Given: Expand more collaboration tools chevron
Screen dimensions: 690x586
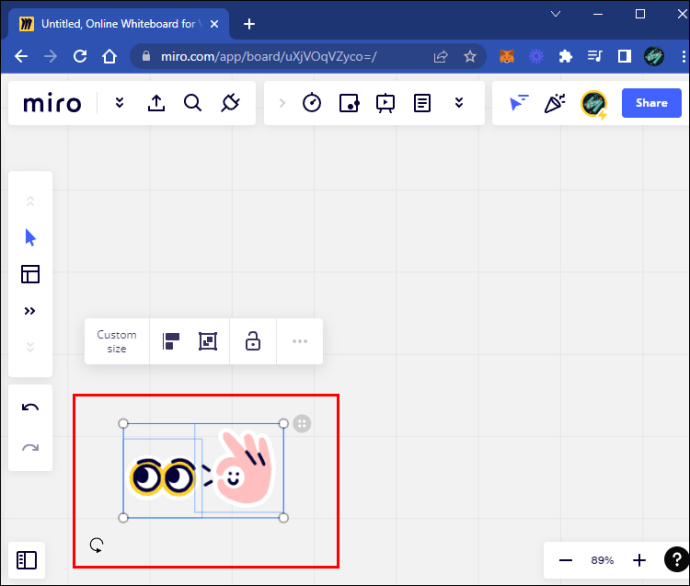Looking at the screenshot, I should tap(459, 103).
